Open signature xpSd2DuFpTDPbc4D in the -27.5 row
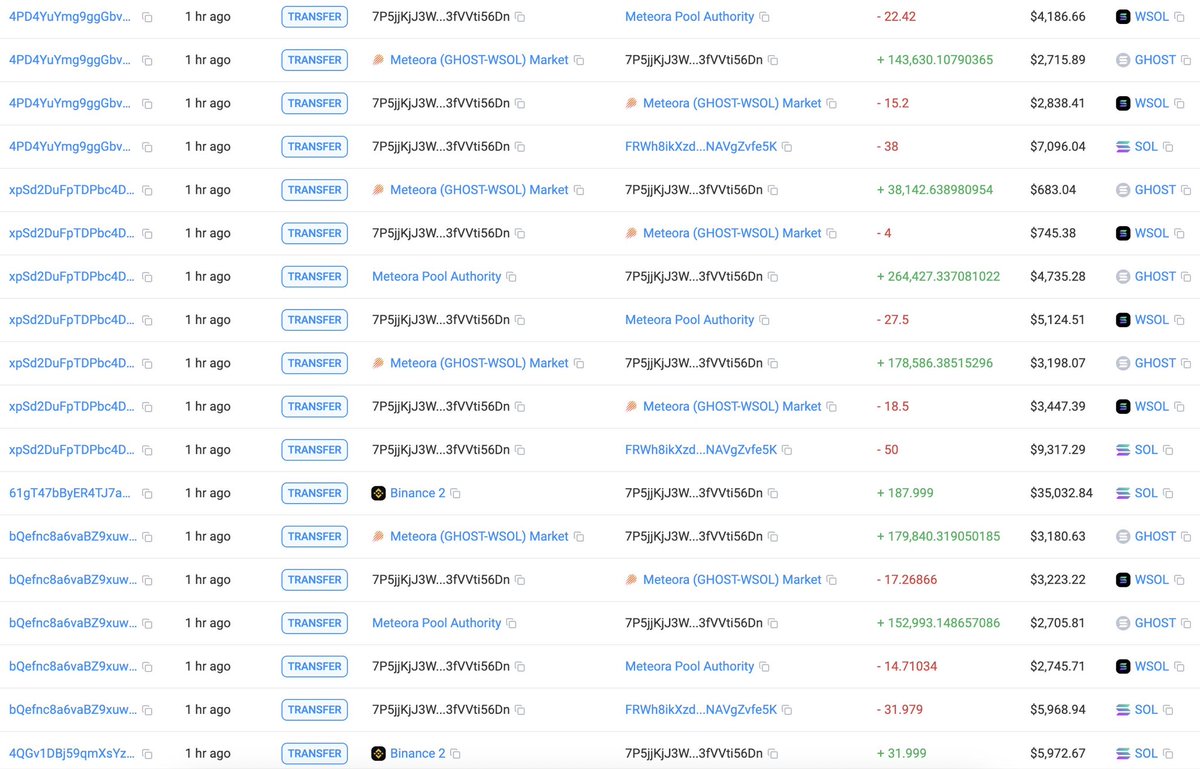The image size is (1200, 769). pyautogui.click(x=71, y=320)
